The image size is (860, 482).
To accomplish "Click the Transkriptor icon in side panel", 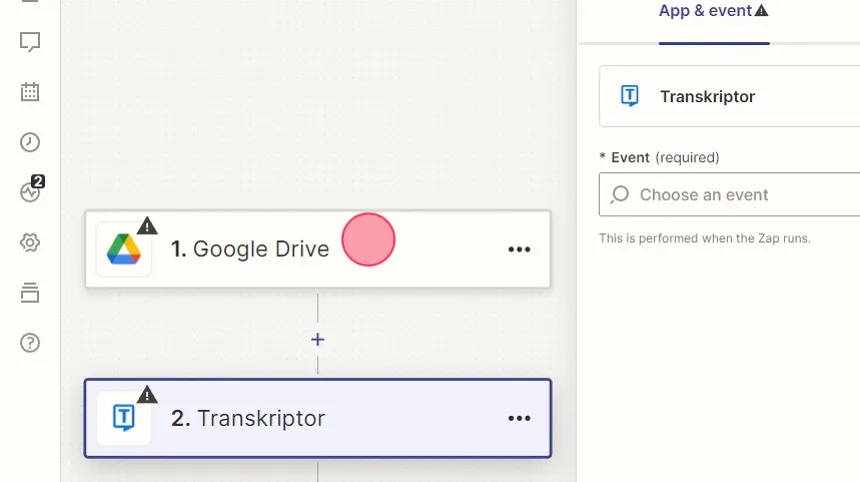I will point(630,96).
